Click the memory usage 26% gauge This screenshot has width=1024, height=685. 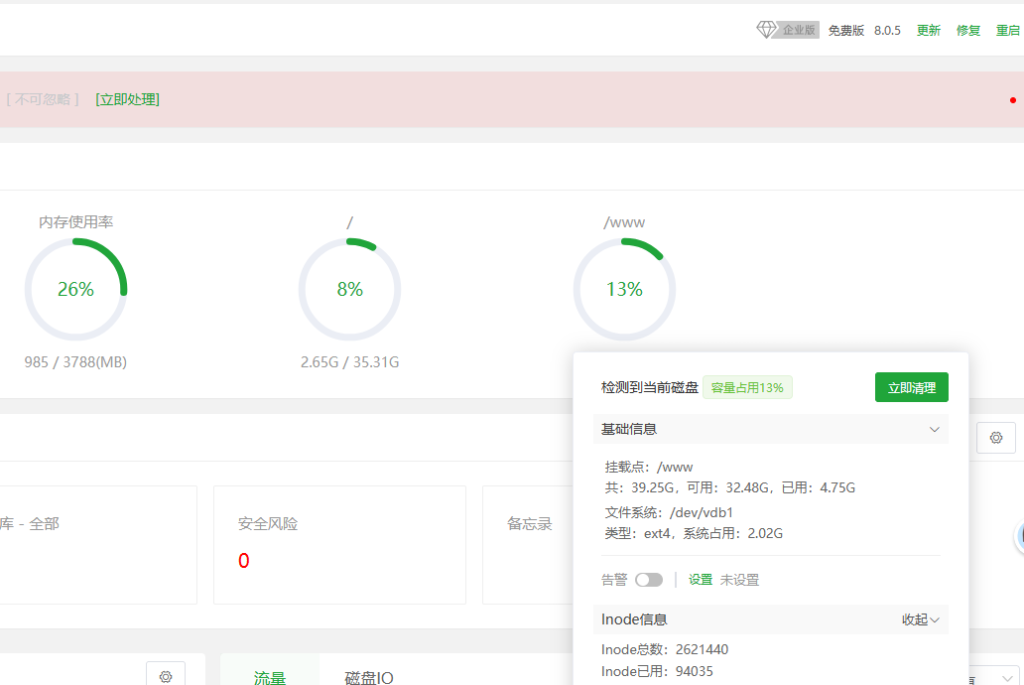(x=76, y=289)
